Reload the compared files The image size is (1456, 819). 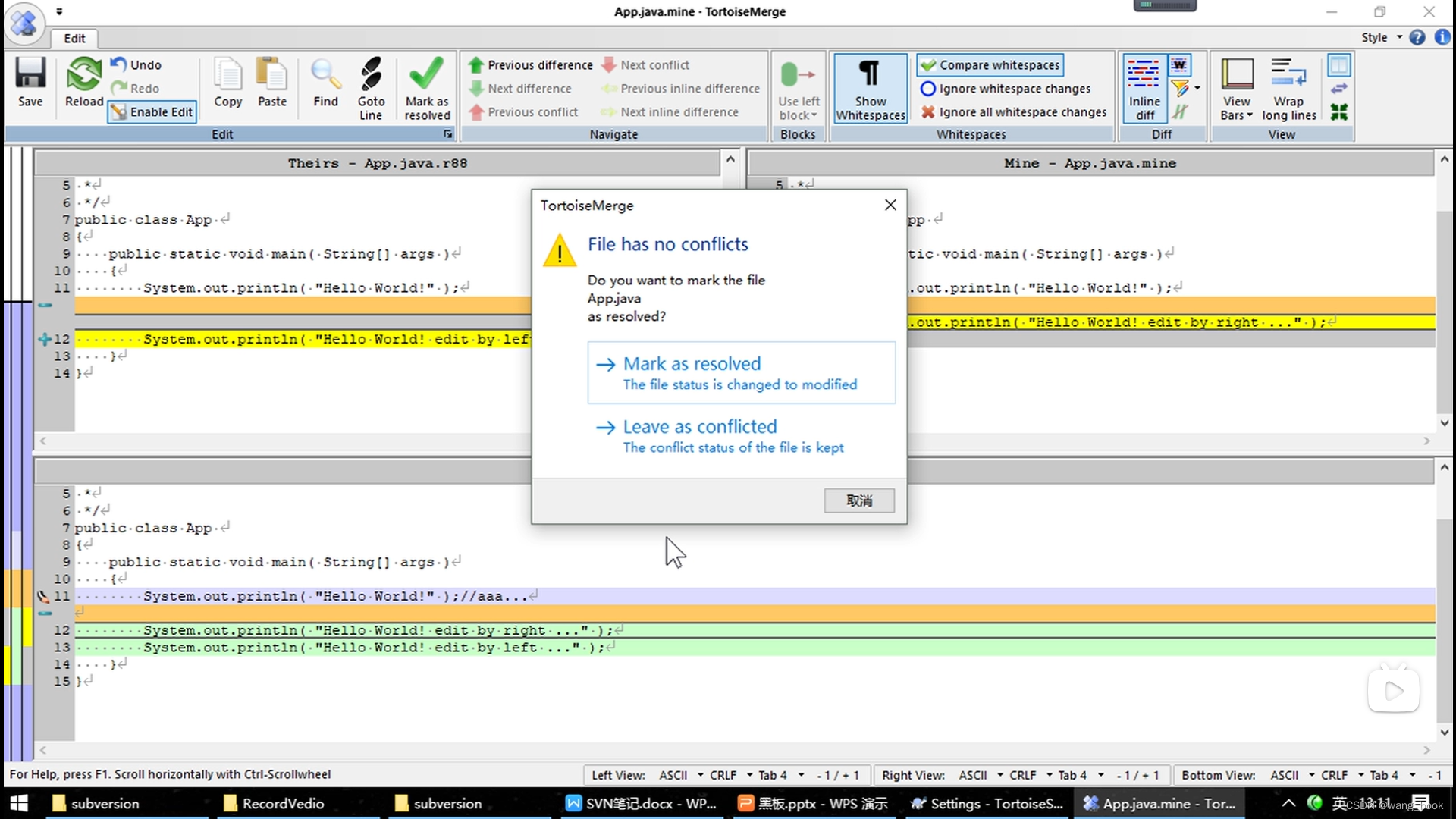pyautogui.click(x=83, y=83)
